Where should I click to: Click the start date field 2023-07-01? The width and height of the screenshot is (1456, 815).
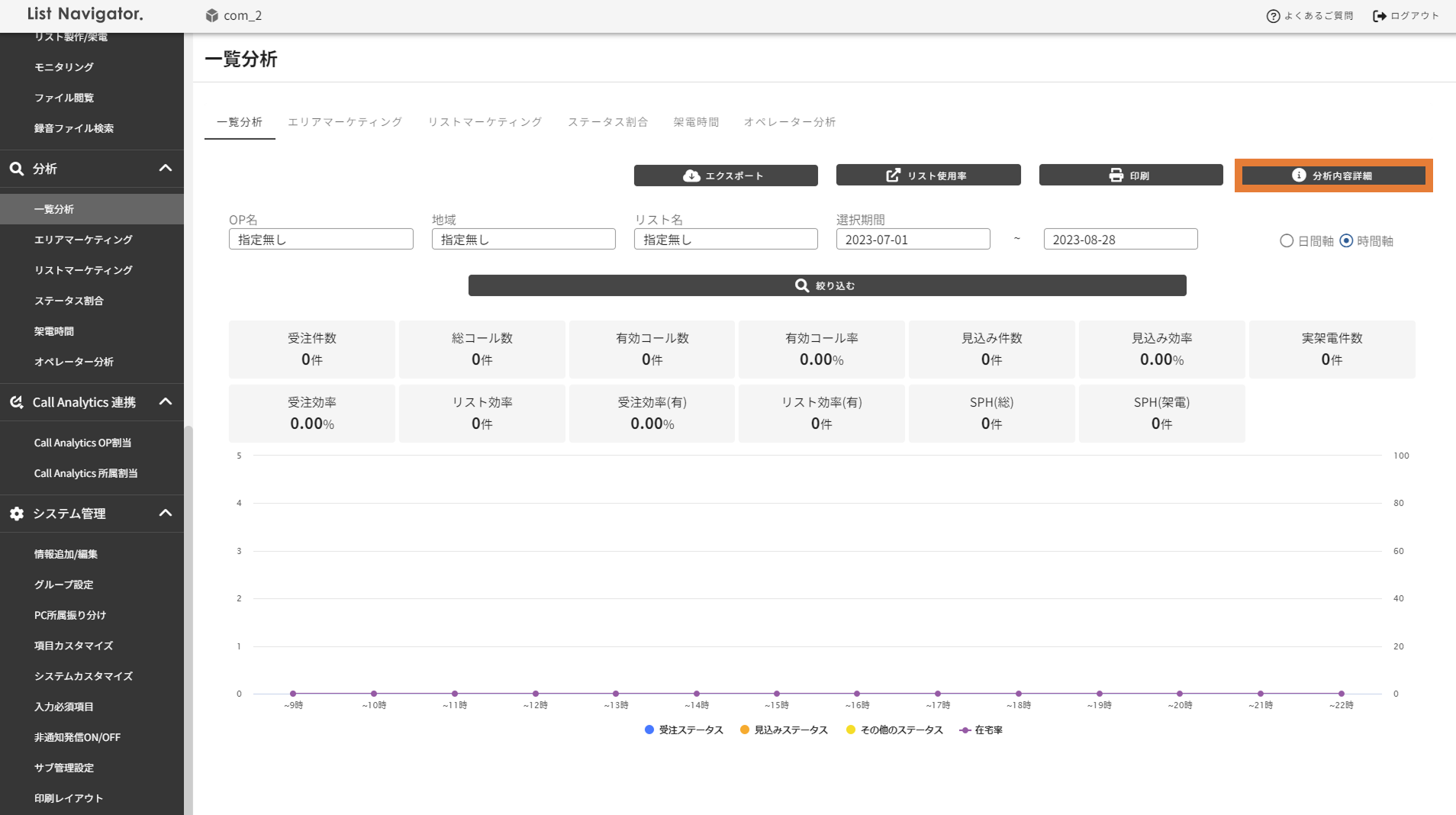pyautogui.click(x=913, y=240)
